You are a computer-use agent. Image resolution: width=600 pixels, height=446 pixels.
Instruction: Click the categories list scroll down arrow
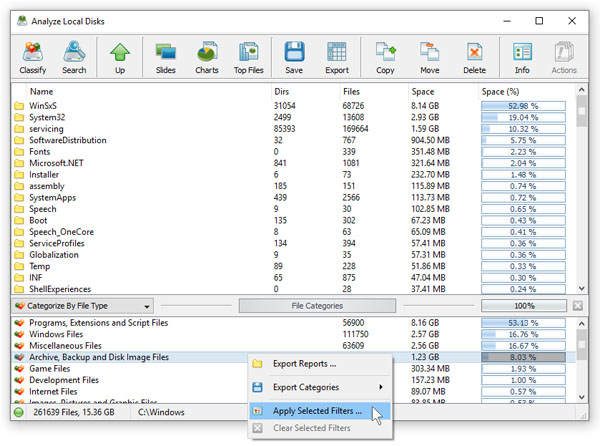pyautogui.click(x=582, y=397)
